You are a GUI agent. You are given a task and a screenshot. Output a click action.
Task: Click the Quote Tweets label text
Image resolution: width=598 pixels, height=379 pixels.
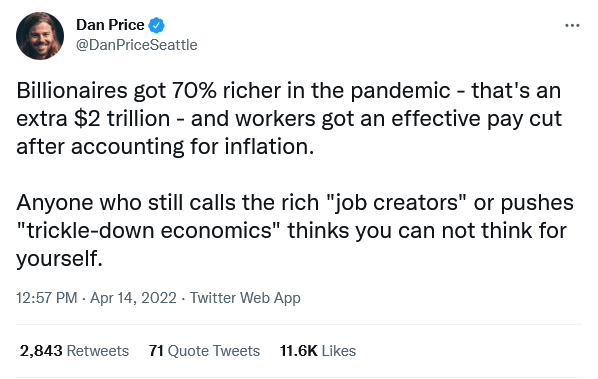point(214,351)
